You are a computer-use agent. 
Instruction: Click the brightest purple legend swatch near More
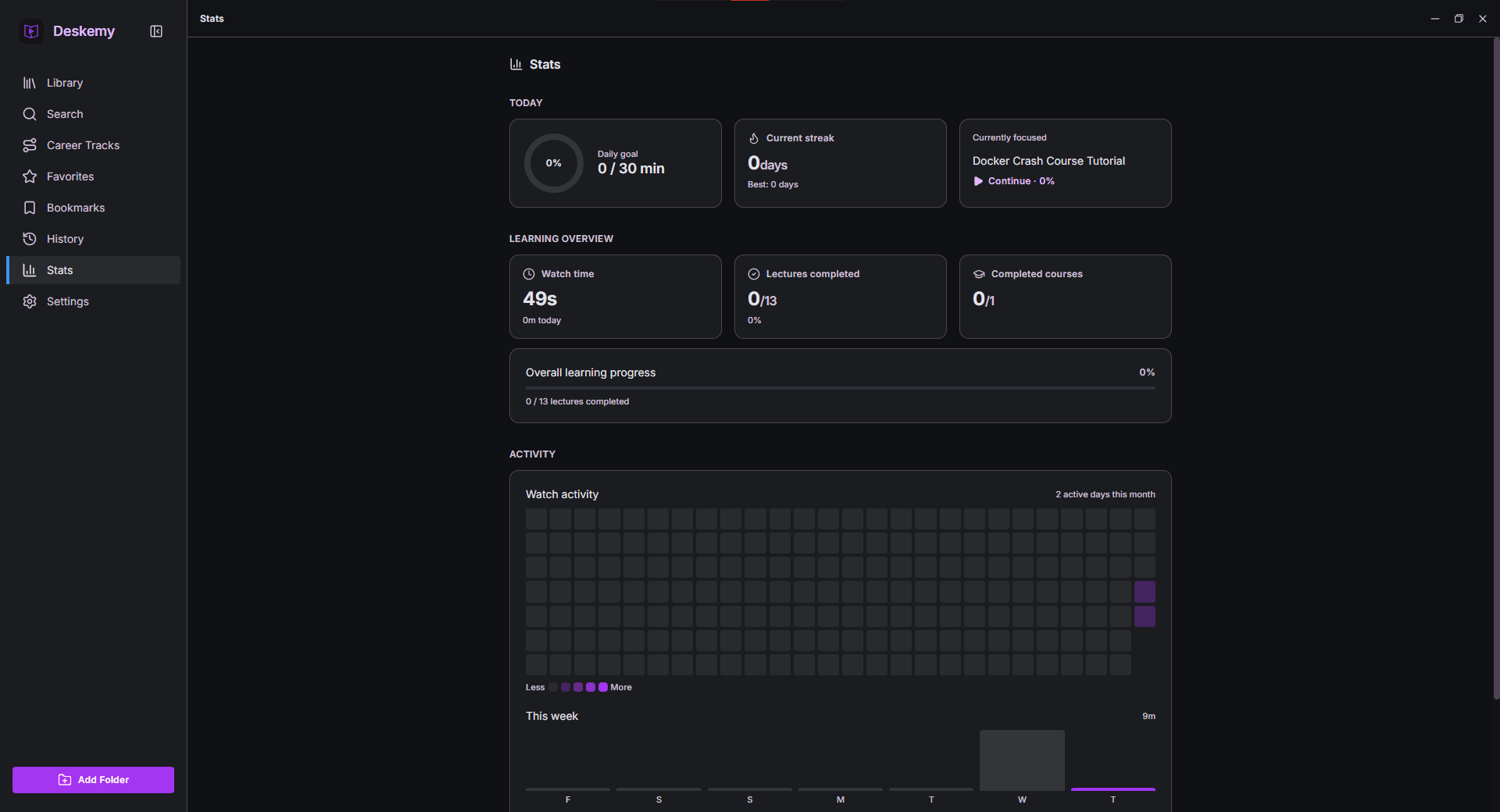click(x=603, y=687)
